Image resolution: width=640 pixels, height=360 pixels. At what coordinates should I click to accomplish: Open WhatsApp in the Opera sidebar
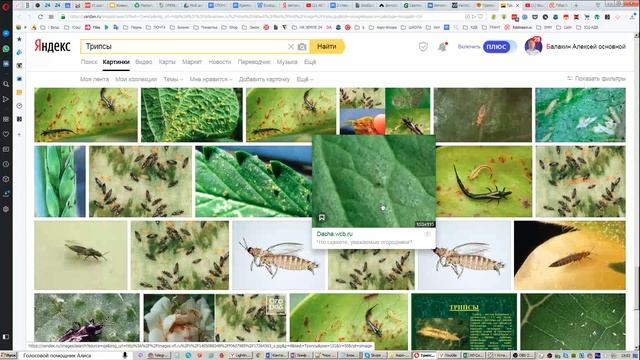6,49
